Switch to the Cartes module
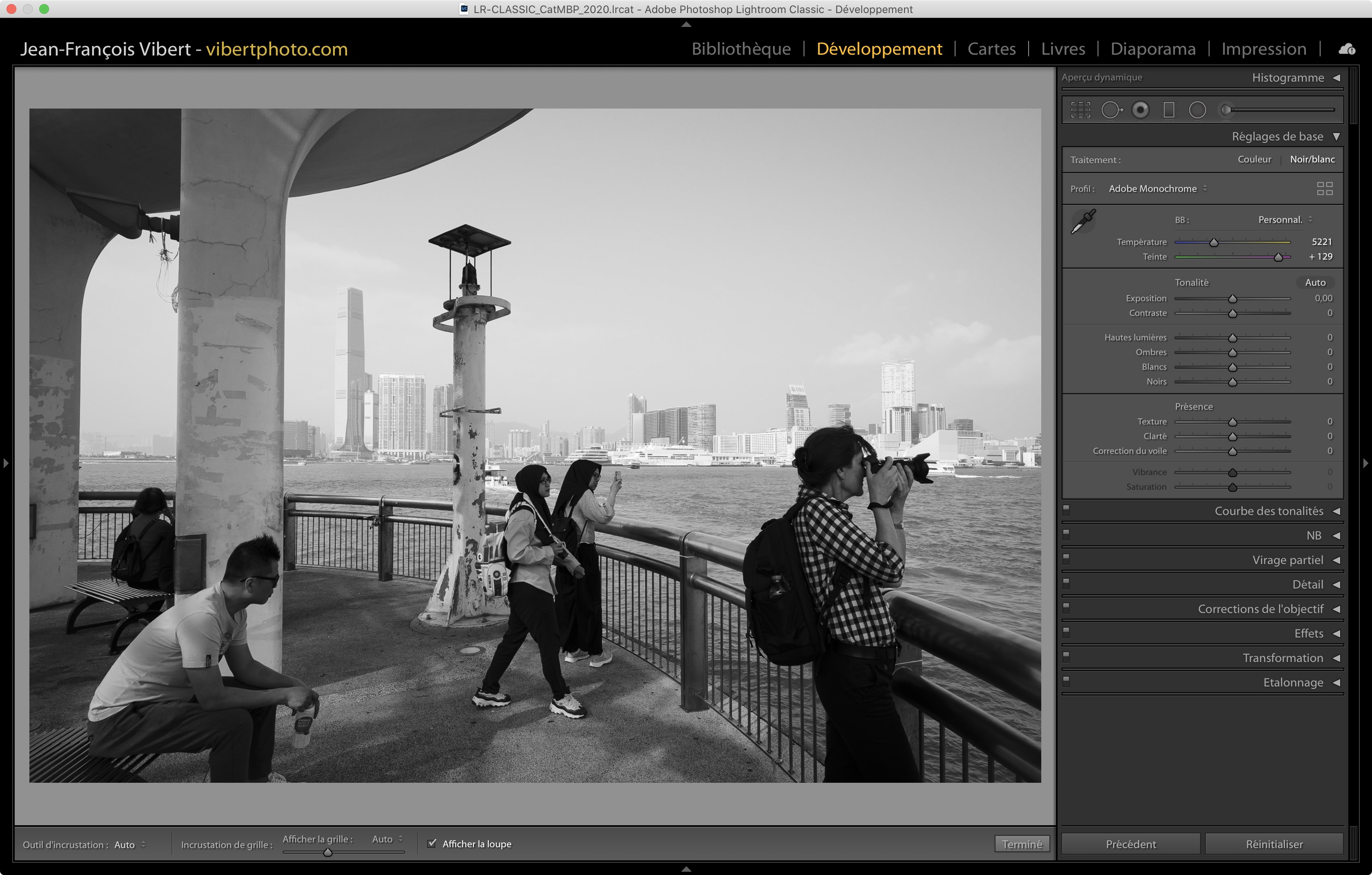The height and width of the screenshot is (875, 1372). pyautogui.click(x=991, y=49)
